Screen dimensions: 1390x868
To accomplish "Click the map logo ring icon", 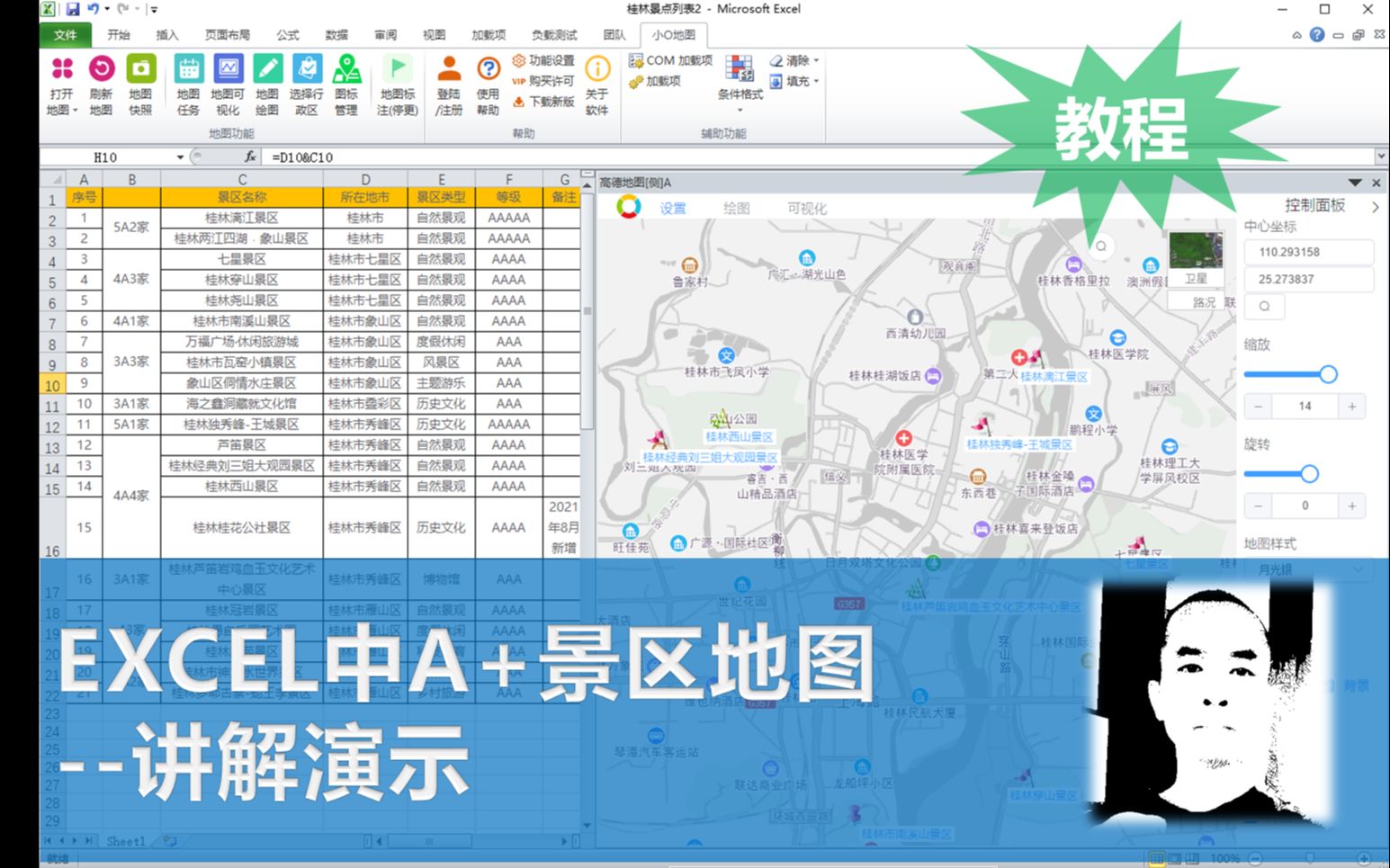I will pos(629,207).
